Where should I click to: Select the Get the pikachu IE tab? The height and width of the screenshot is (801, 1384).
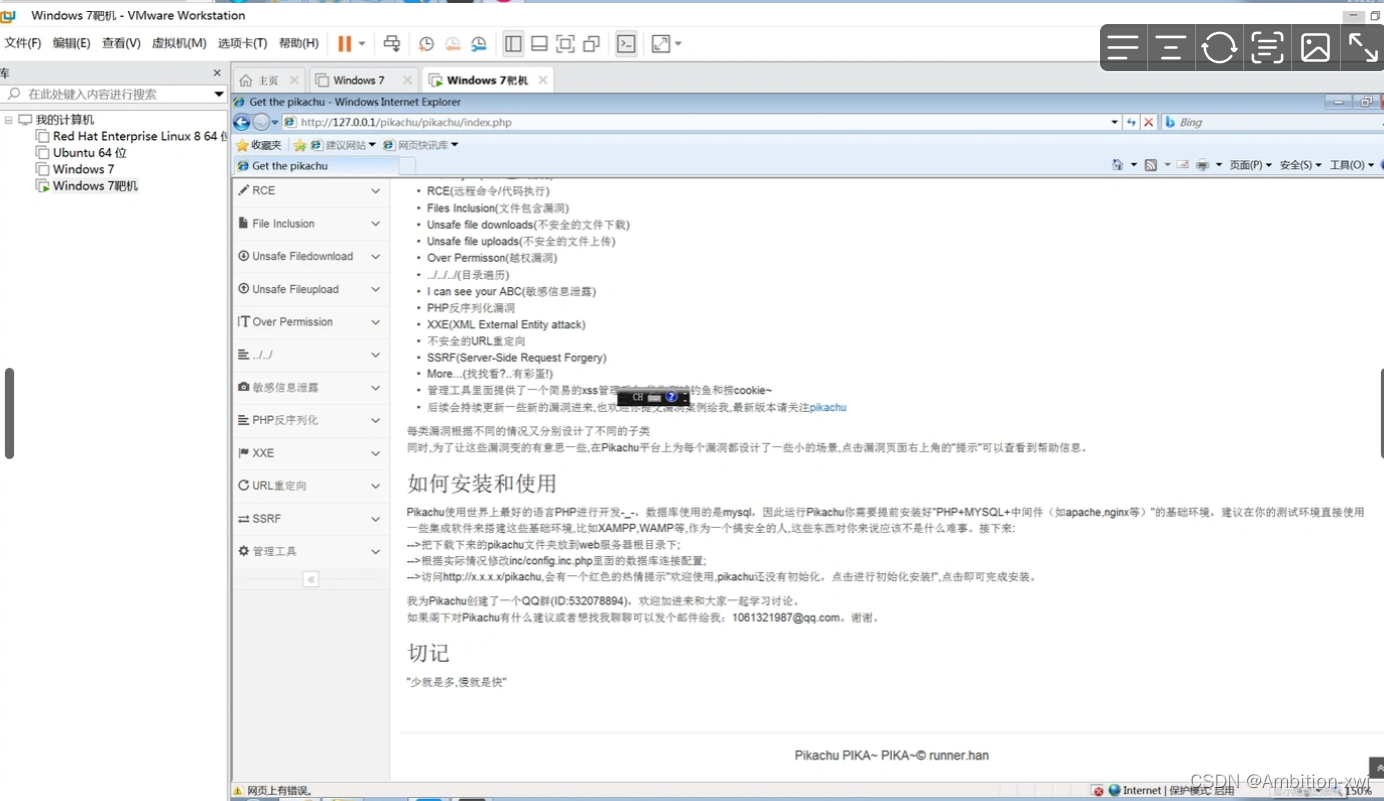coord(316,166)
